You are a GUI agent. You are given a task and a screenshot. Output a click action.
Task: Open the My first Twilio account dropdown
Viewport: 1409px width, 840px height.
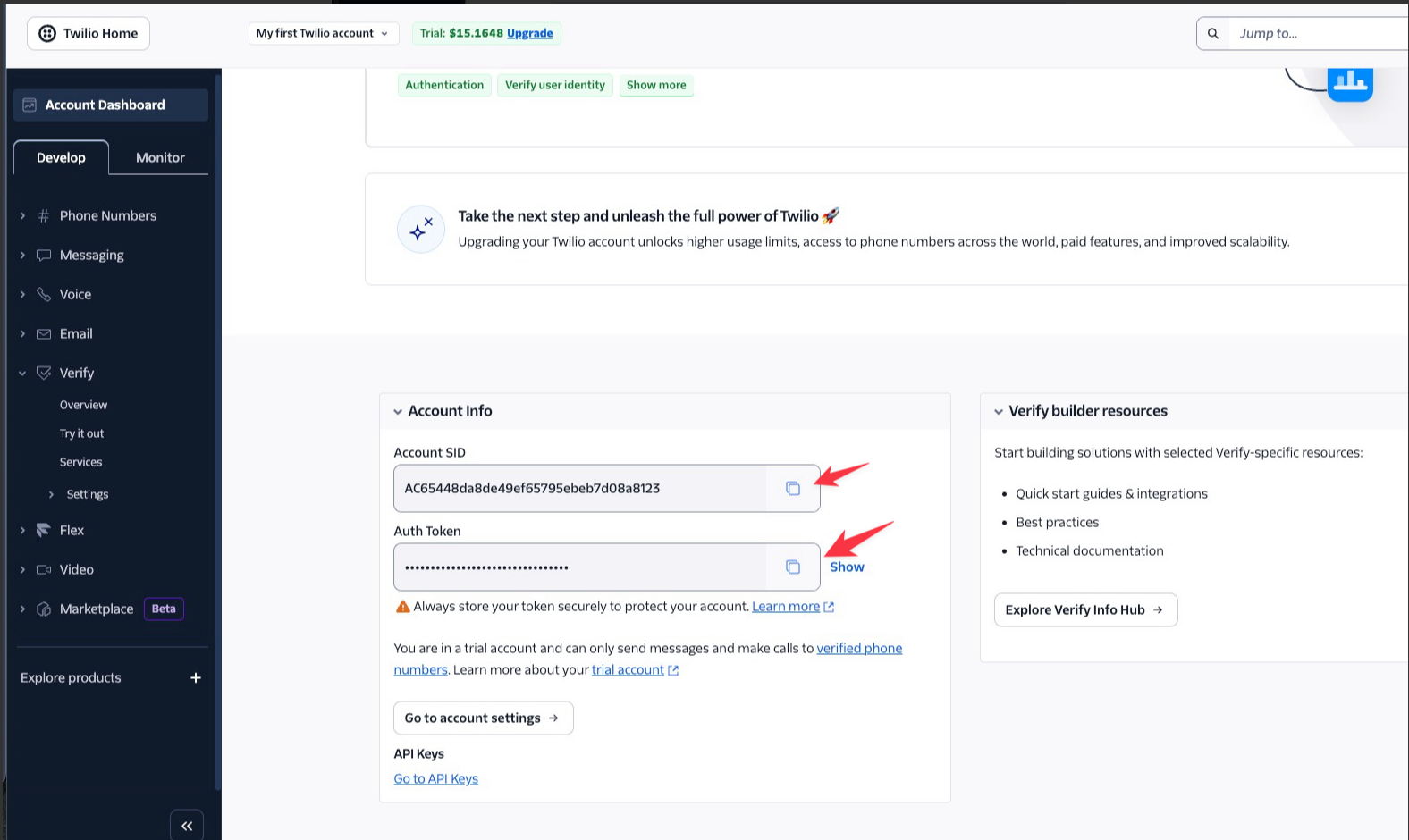coord(322,33)
